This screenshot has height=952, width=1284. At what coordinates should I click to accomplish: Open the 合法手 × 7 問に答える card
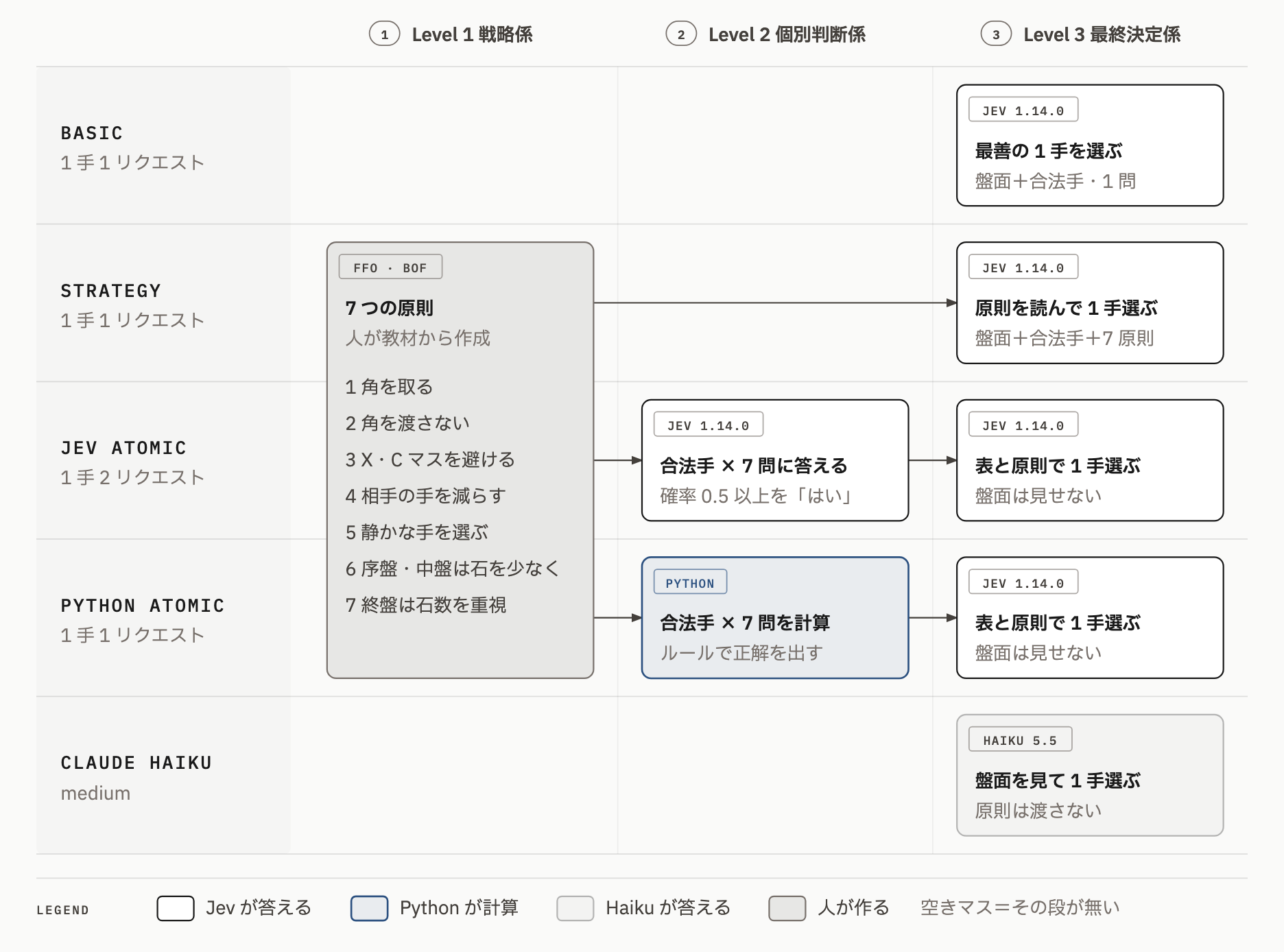click(775, 460)
